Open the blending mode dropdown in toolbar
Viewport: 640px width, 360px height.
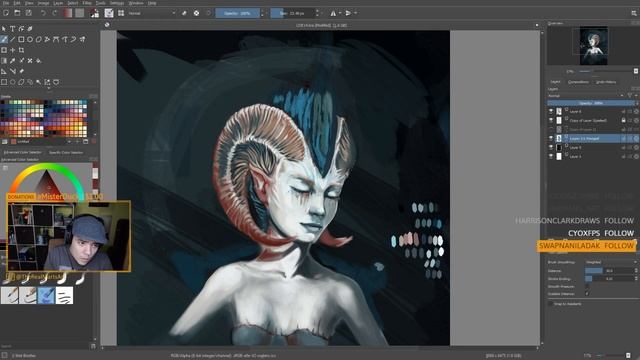152,13
